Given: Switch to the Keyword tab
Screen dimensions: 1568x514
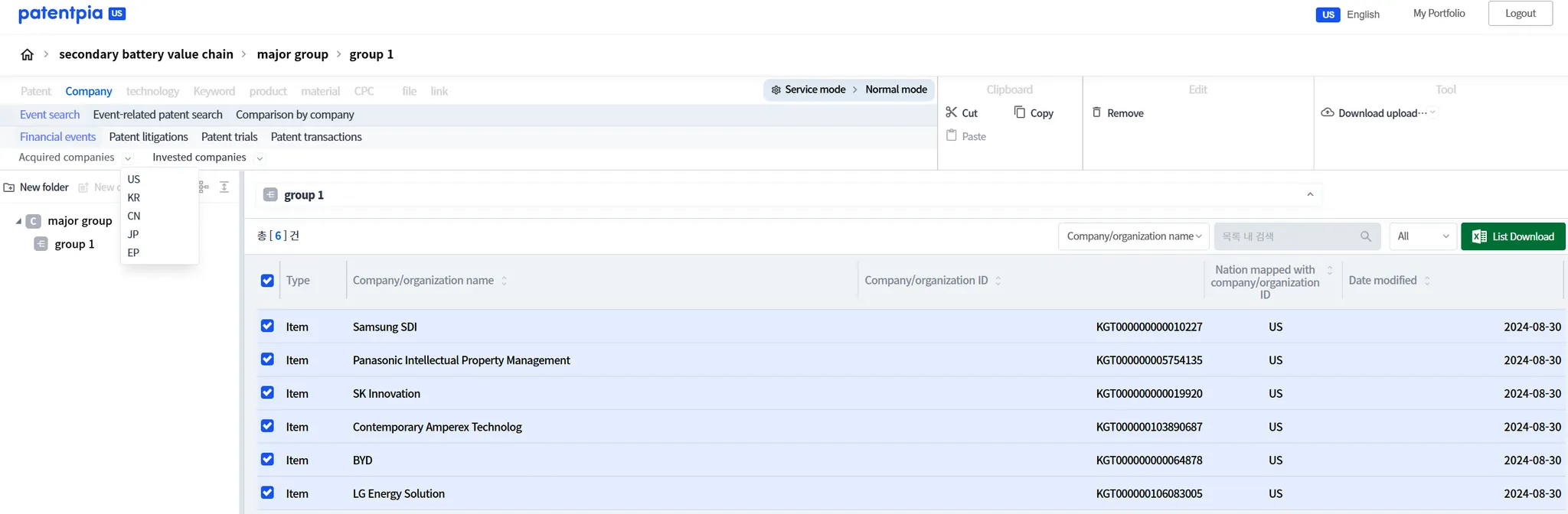Looking at the screenshot, I should 214,91.
